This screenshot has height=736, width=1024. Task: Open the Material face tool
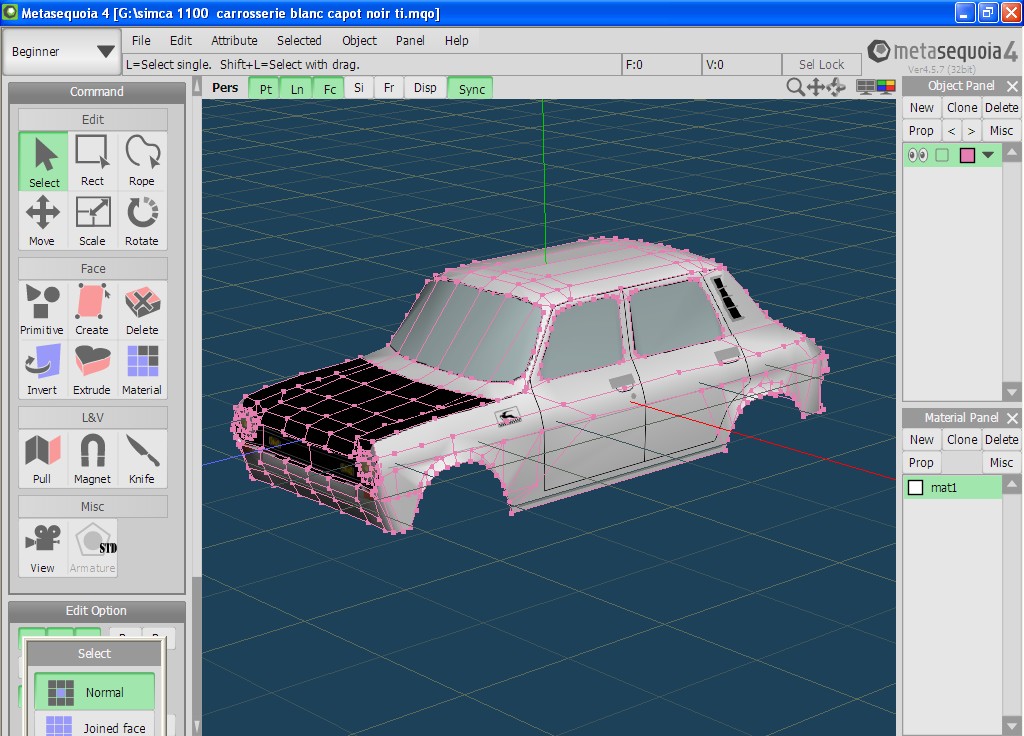(x=142, y=370)
